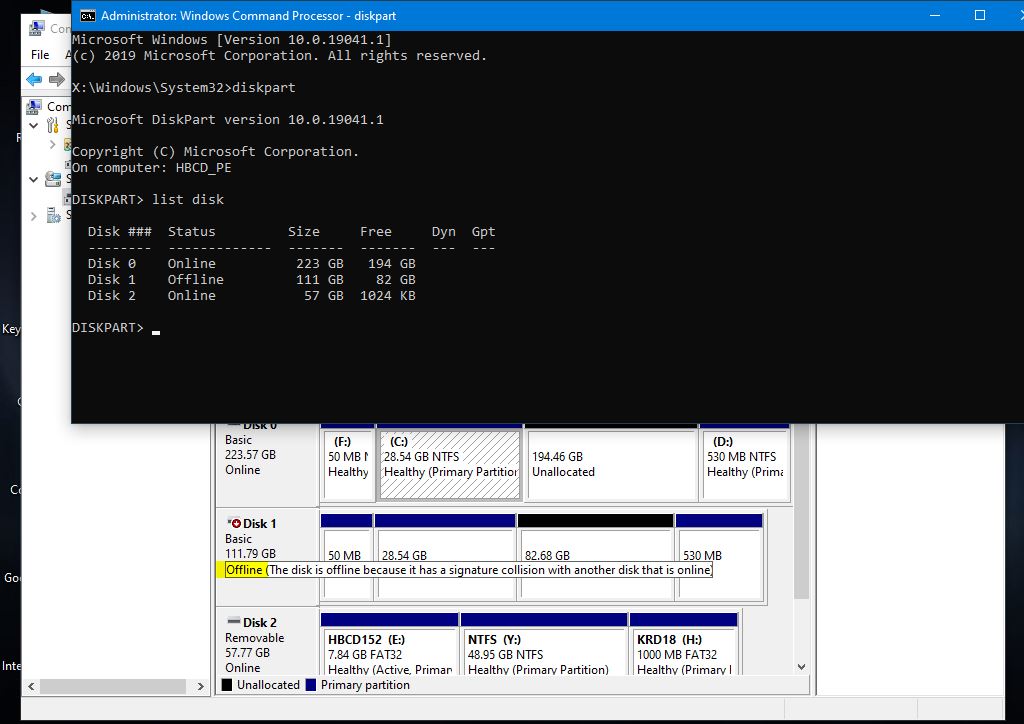This screenshot has height=724, width=1024.
Task: Click the Command Prompt icon in title bar
Action: (x=88, y=15)
